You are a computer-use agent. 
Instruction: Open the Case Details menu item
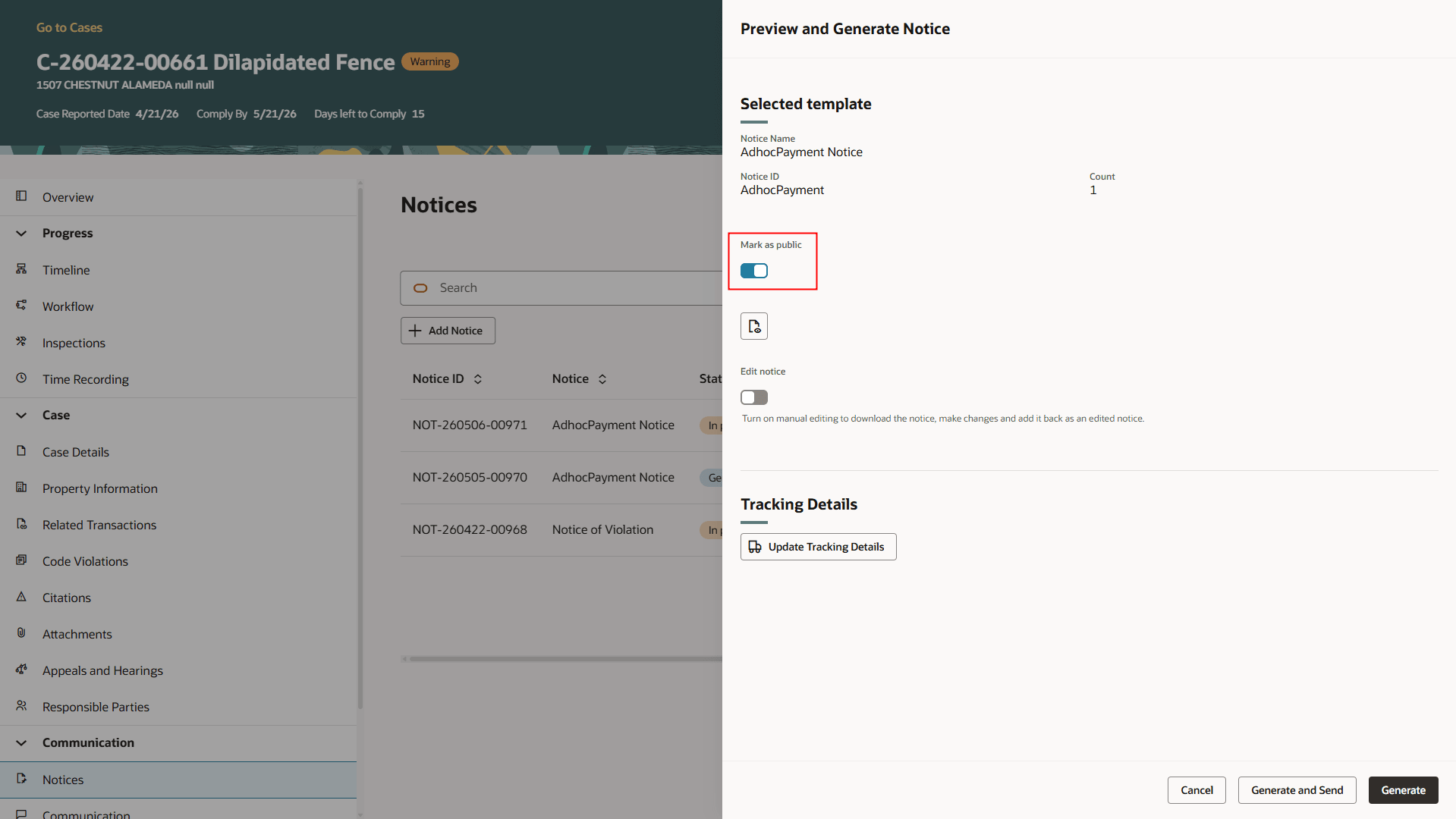pyautogui.click(x=178, y=452)
